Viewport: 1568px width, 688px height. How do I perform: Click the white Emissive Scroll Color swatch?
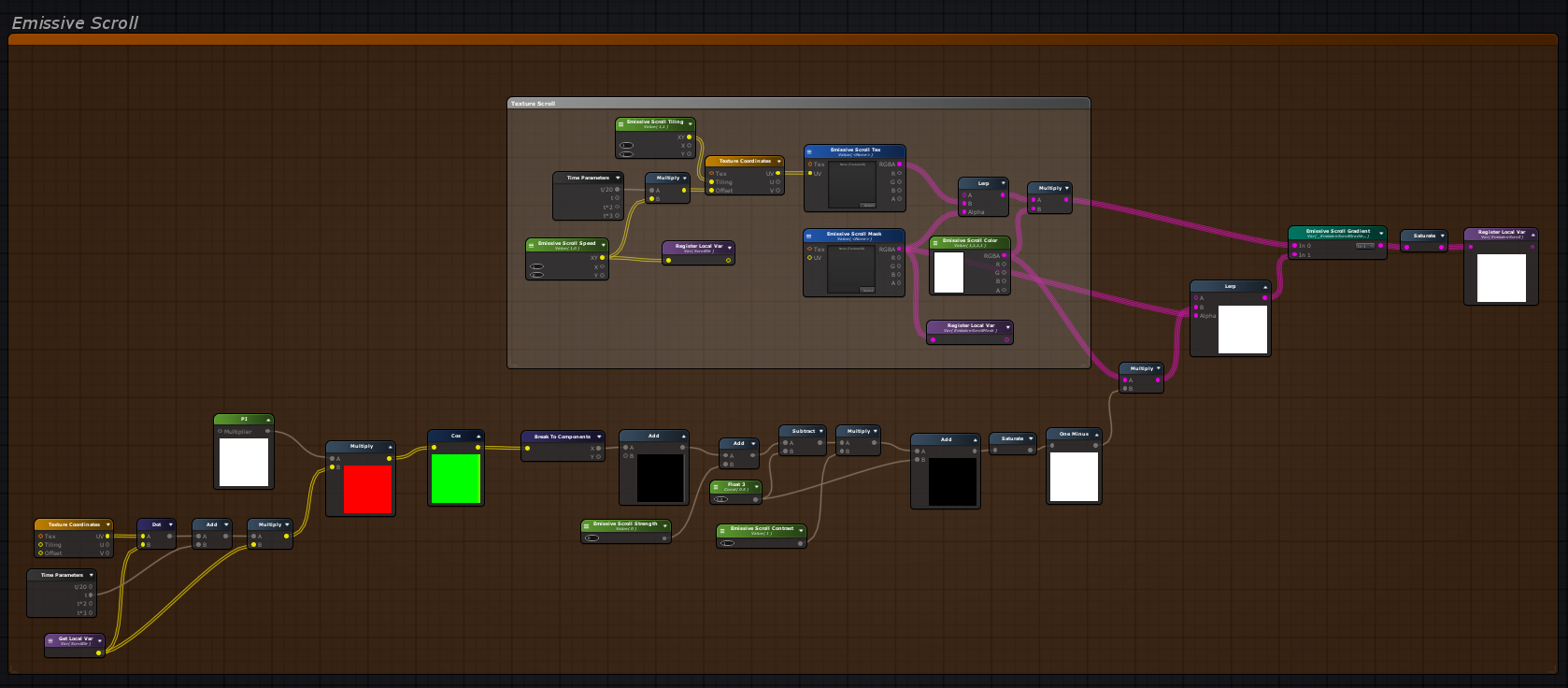[x=948, y=272]
